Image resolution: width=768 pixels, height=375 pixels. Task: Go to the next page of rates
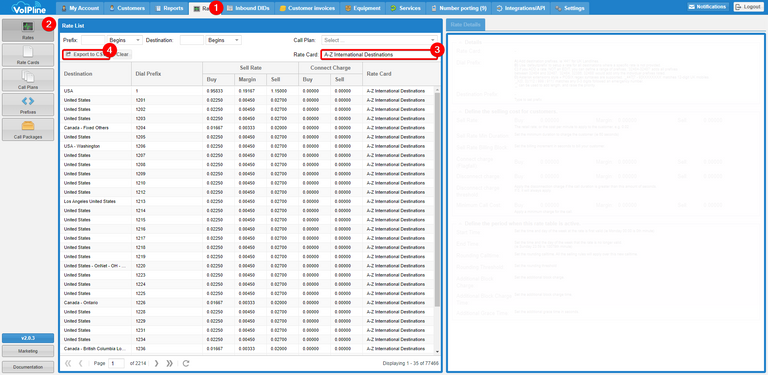156,363
